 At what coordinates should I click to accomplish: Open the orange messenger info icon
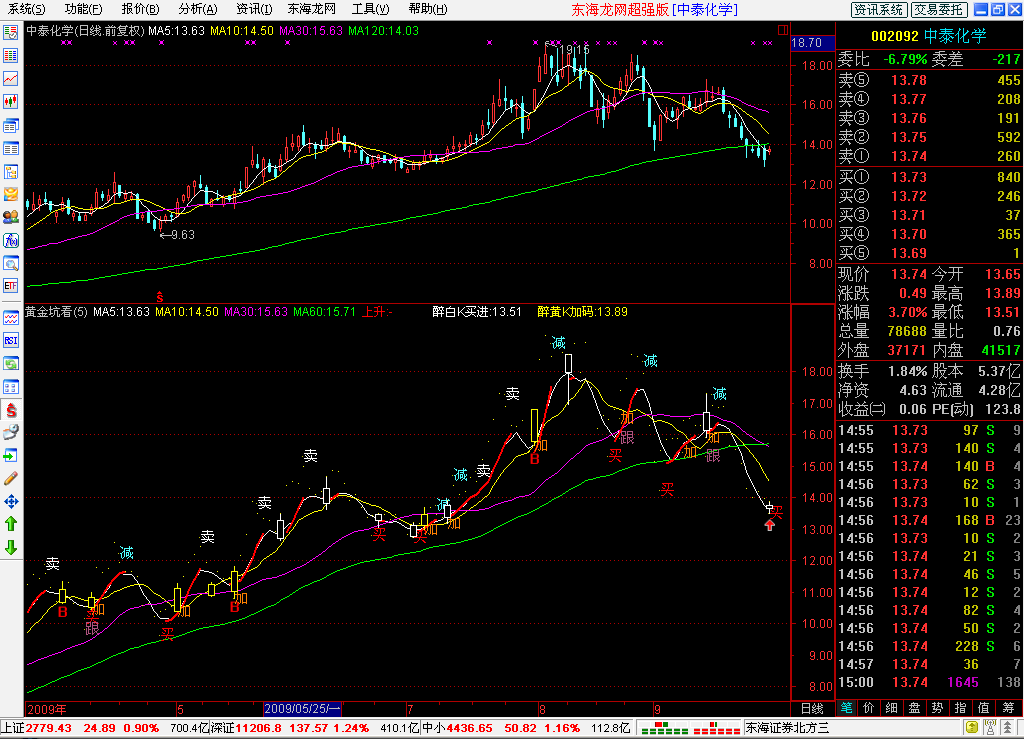[x=10, y=195]
